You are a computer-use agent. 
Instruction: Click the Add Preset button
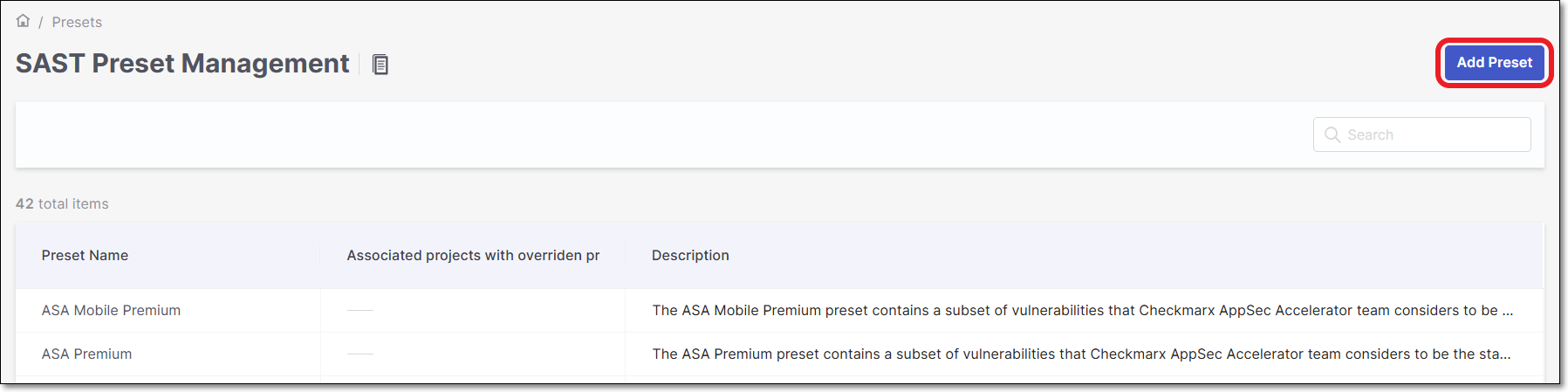1494,63
